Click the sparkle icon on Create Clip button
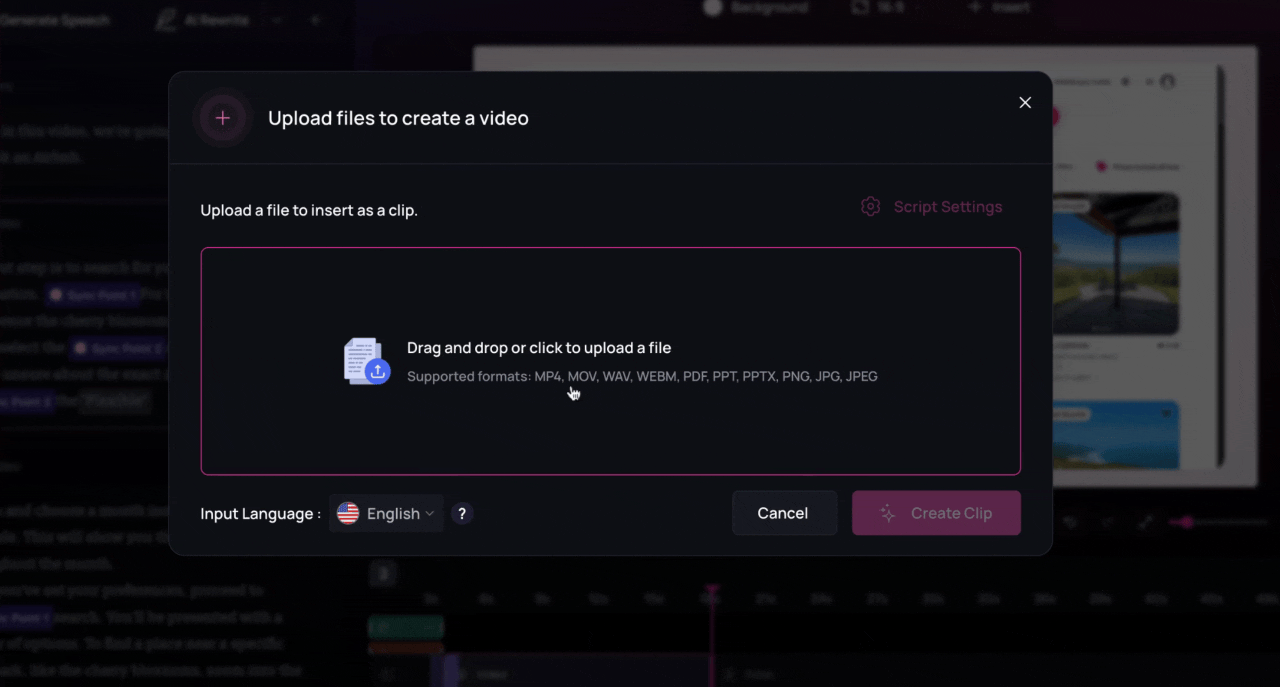The height and width of the screenshot is (687, 1280). click(x=887, y=513)
